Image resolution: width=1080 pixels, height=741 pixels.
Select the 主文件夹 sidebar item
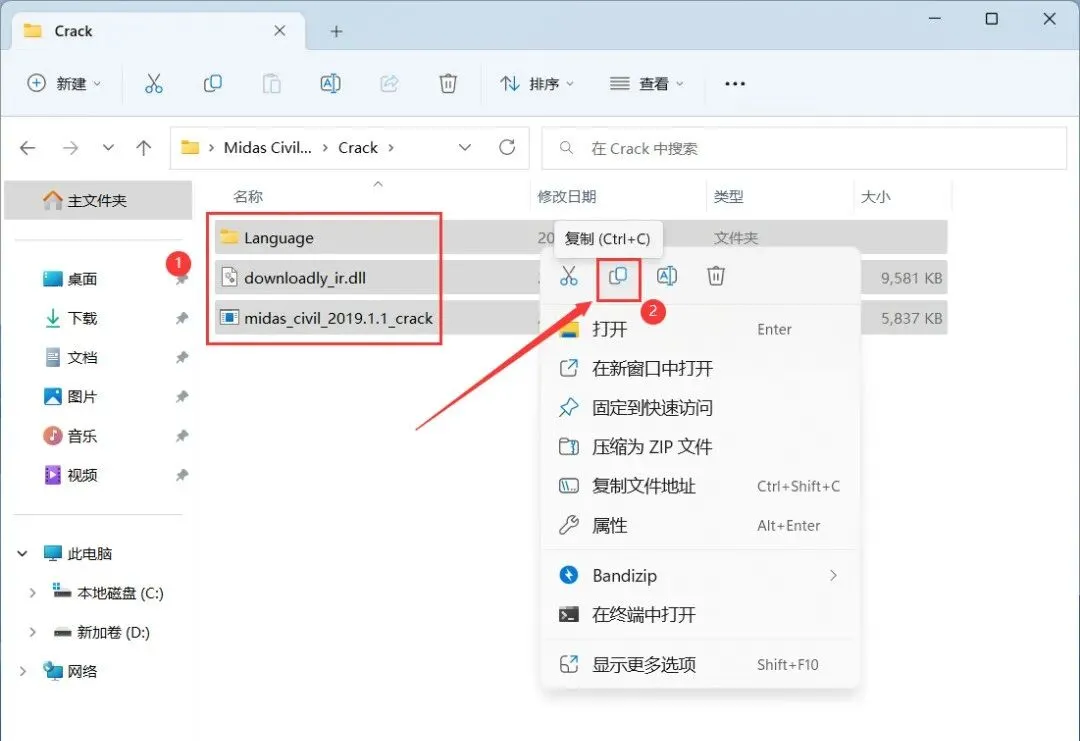click(x=98, y=200)
